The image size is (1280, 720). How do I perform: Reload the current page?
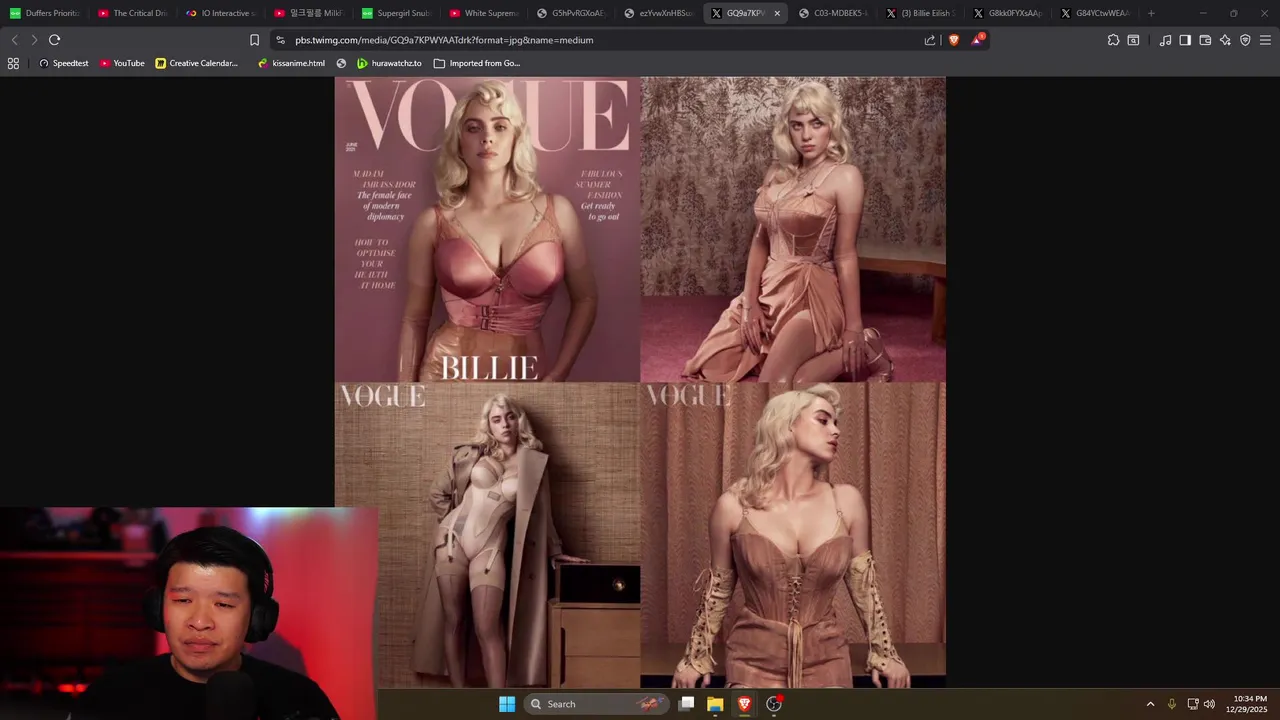pyautogui.click(x=54, y=40)
